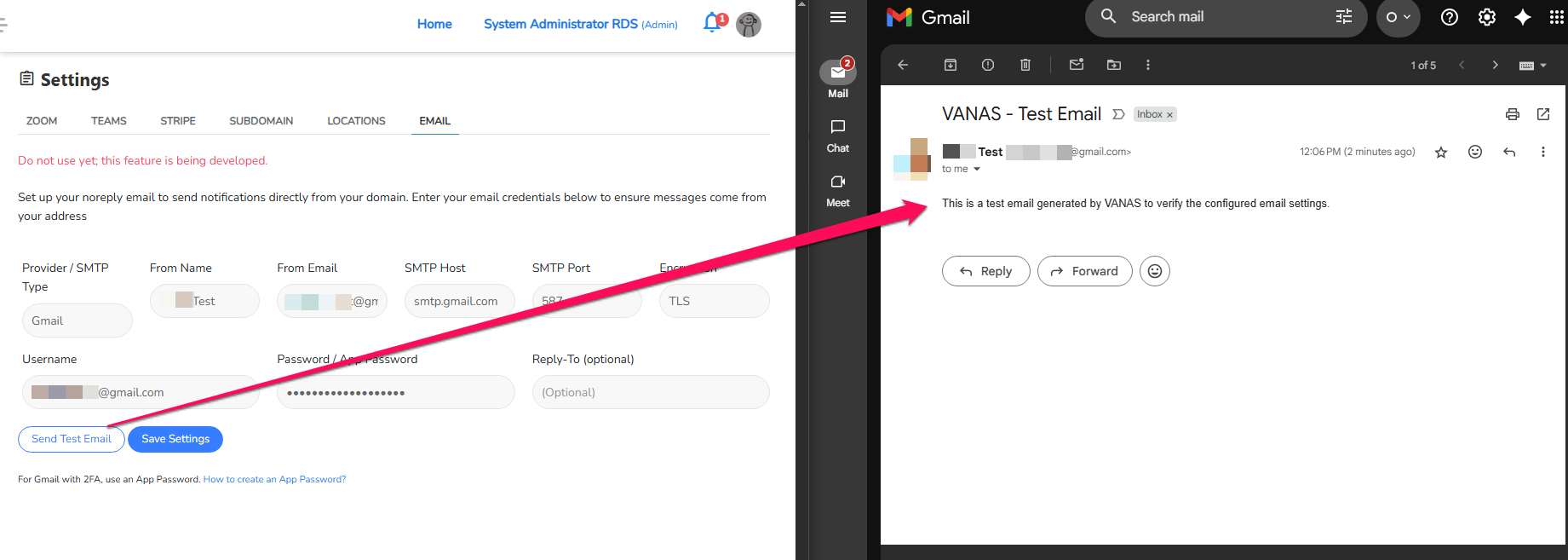The height and width of the screenshot is (560, 1568).
Task: Open Encryption TLS dropdown
Action: click(x=714, y=301)
